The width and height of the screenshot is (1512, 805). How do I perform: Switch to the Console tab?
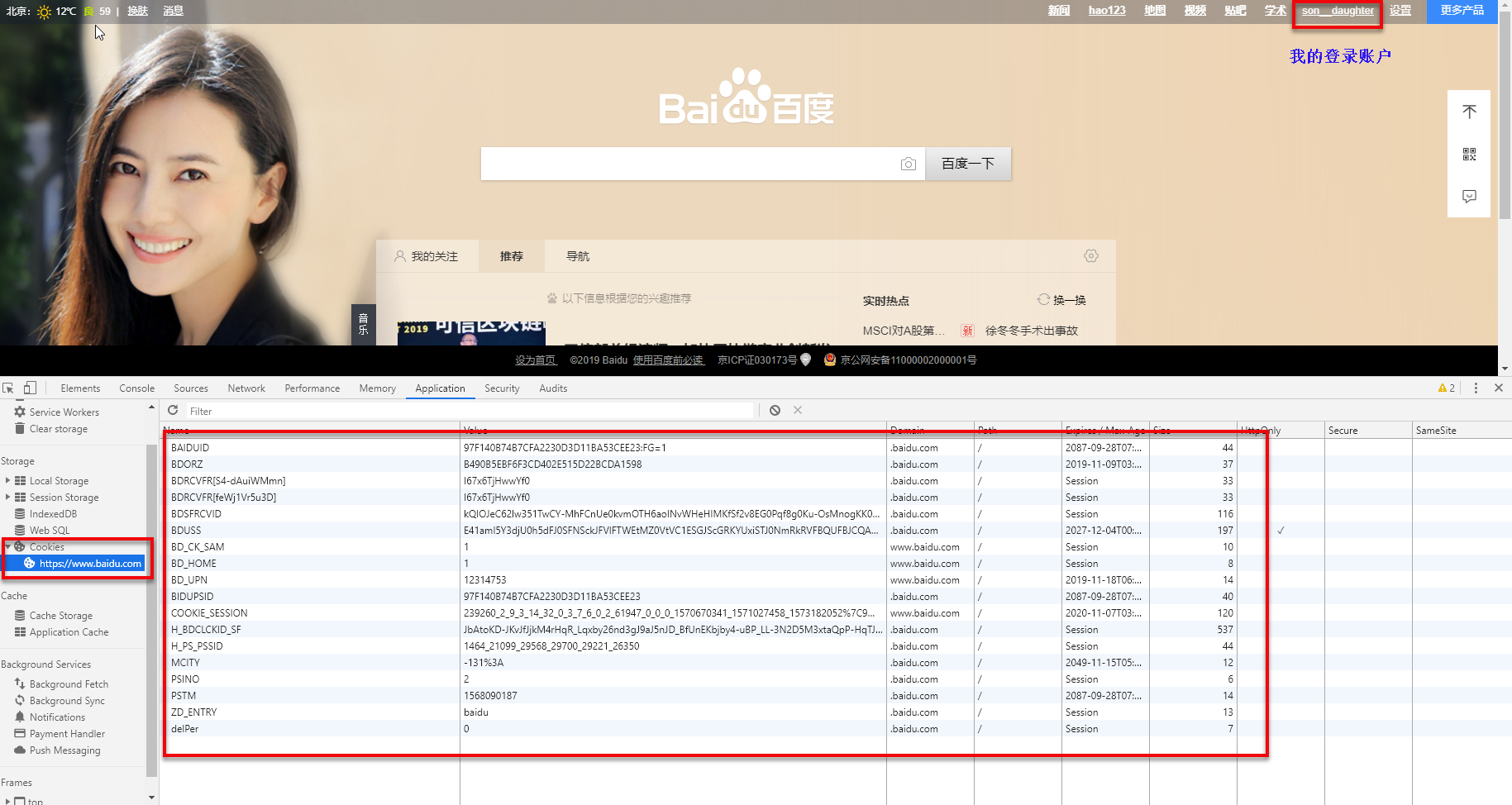pyautogui.click(x=136, y=388)
